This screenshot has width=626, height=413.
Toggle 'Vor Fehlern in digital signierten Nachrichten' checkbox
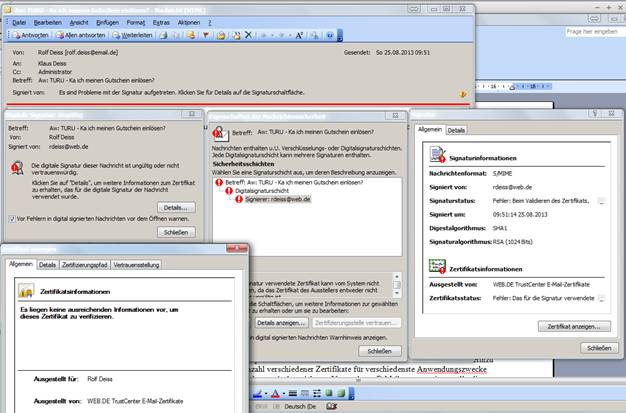(x=12, y=219)
